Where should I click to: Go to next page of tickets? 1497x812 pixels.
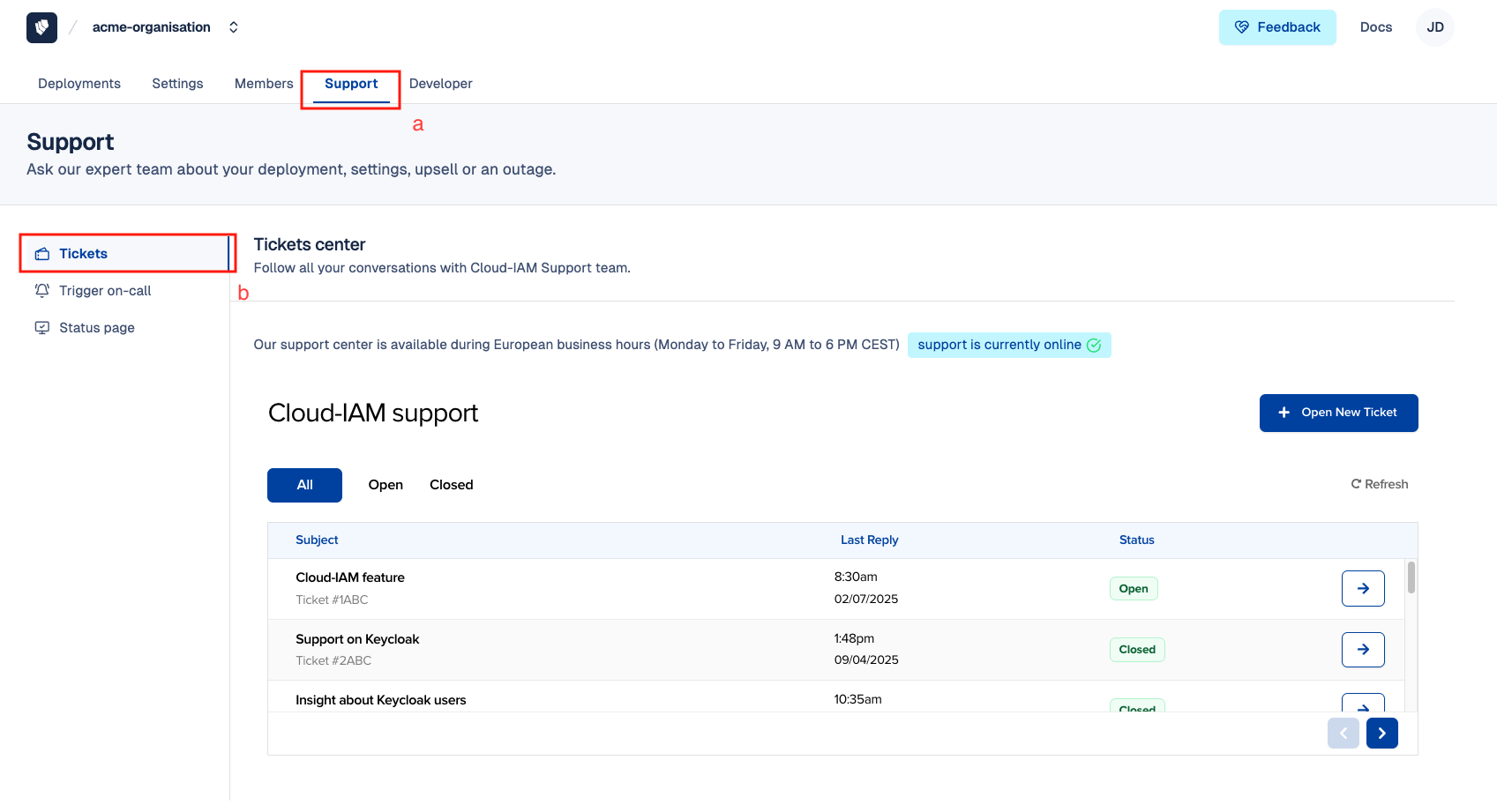point(1382,733)
